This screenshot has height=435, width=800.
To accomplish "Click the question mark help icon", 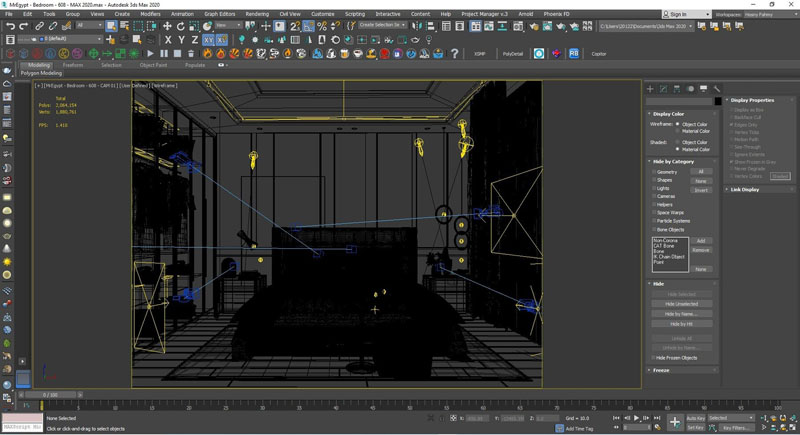I will 454,53.
